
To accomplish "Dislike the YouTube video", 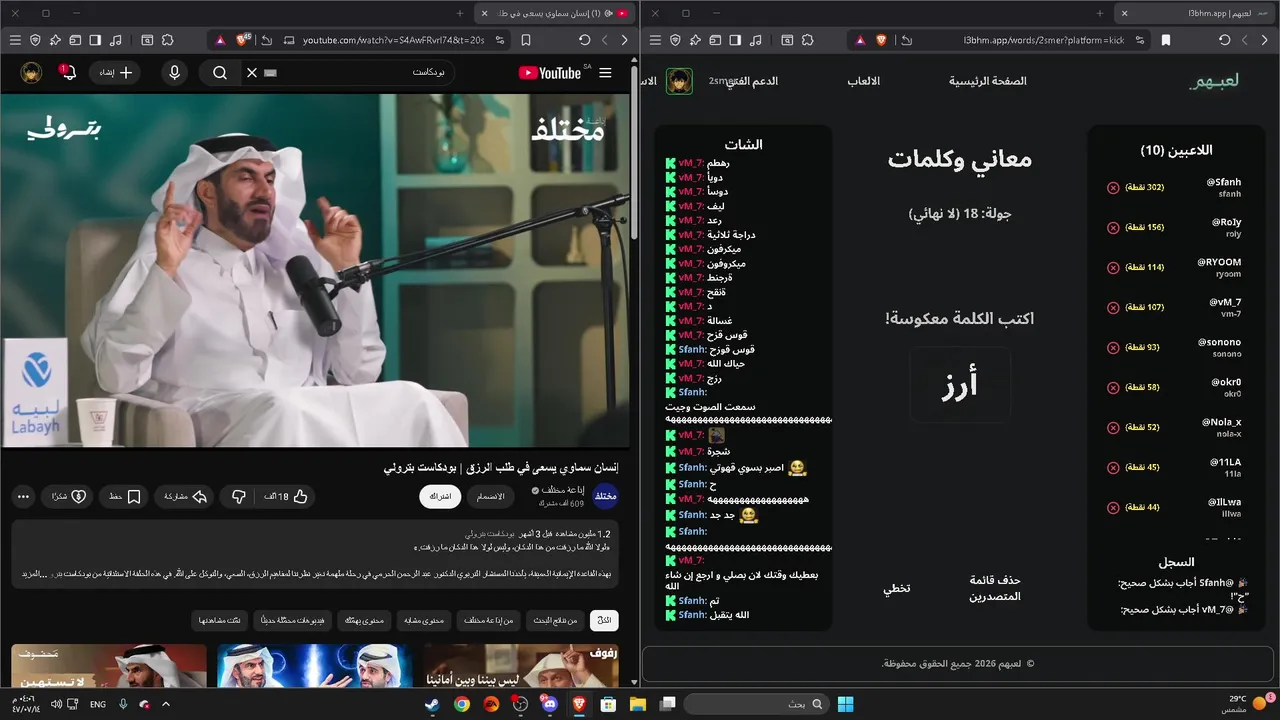I will (x=239, y=496).
